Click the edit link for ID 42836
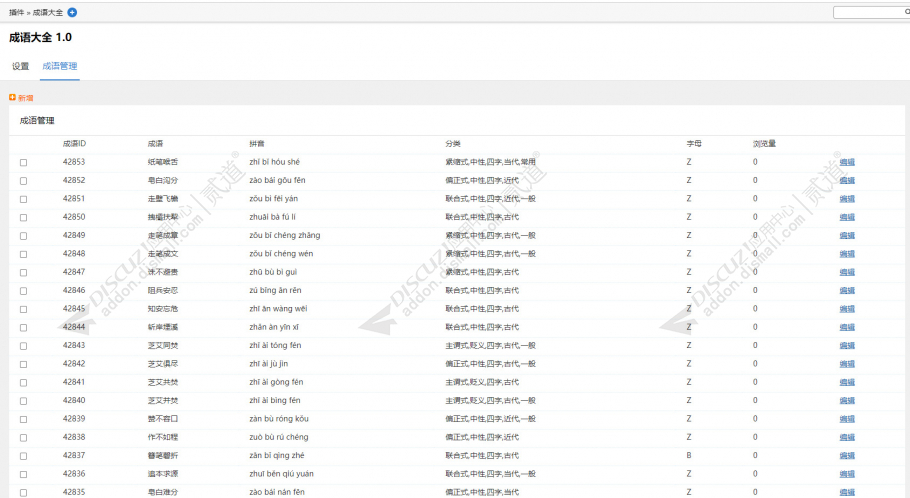 [847, 474]
